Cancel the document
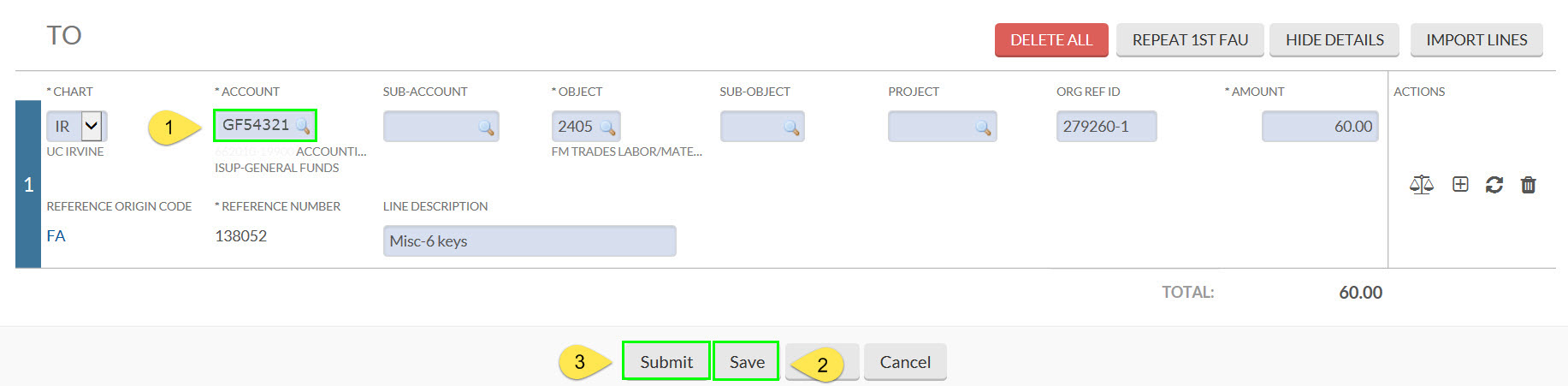The image size is (1568, 386). (x=905, y=362)
